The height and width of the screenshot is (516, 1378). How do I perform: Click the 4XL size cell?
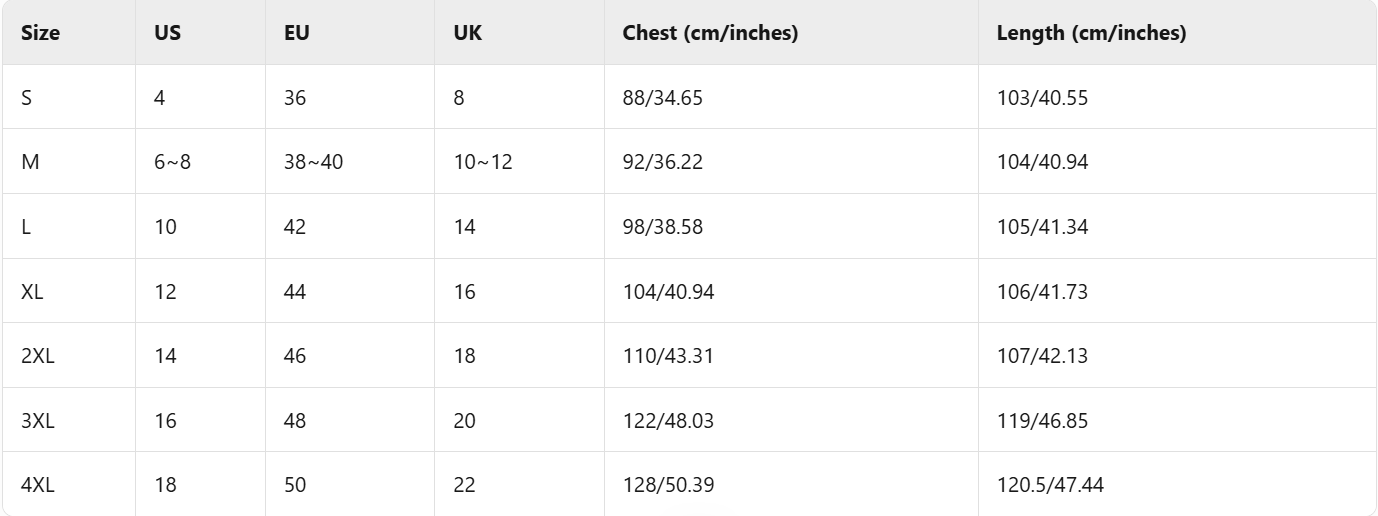tap(37, 485)
